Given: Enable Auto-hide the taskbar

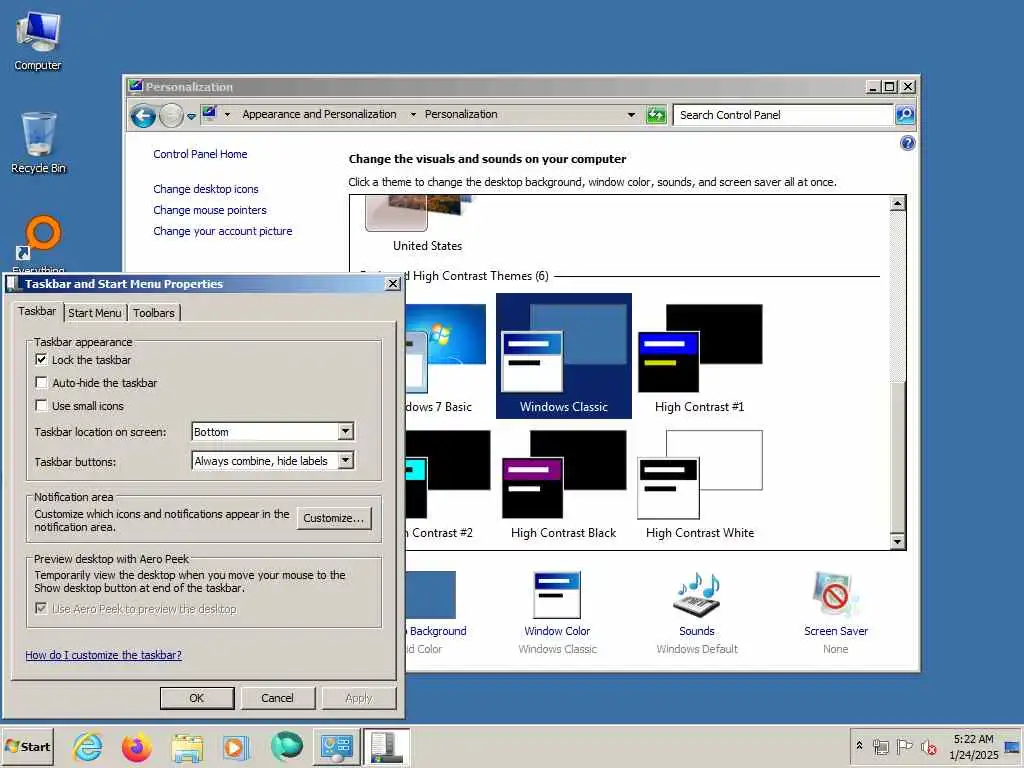Looking at the screenshot, I should (41, 383).
